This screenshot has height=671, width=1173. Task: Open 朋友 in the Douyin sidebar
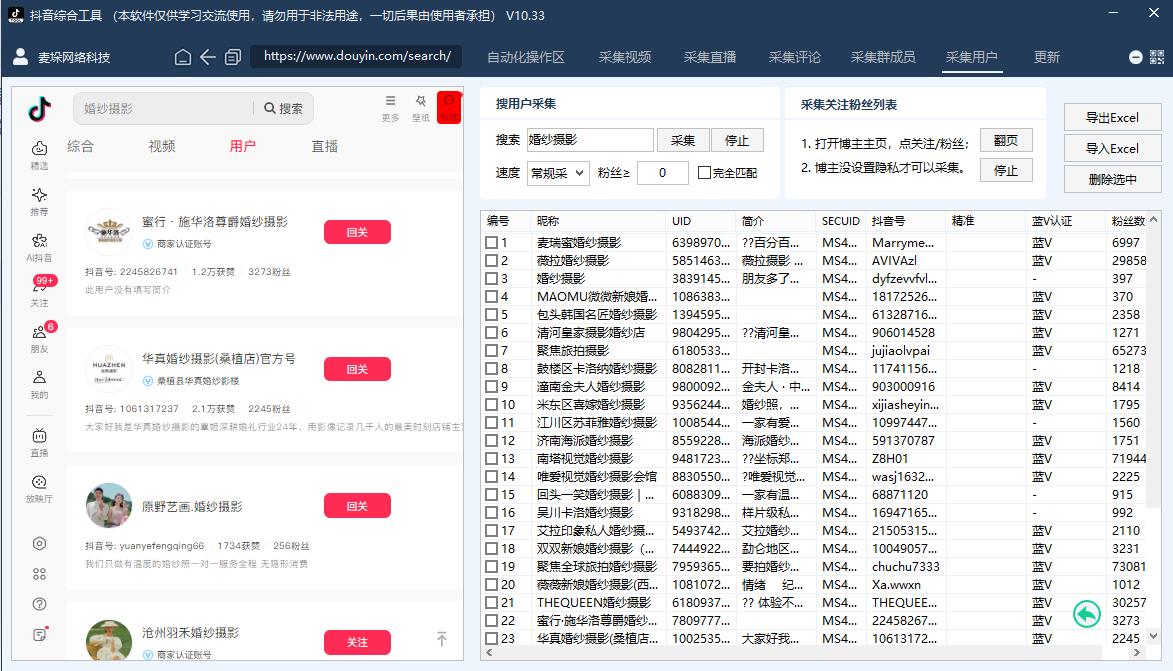click(x=39, y=333)
